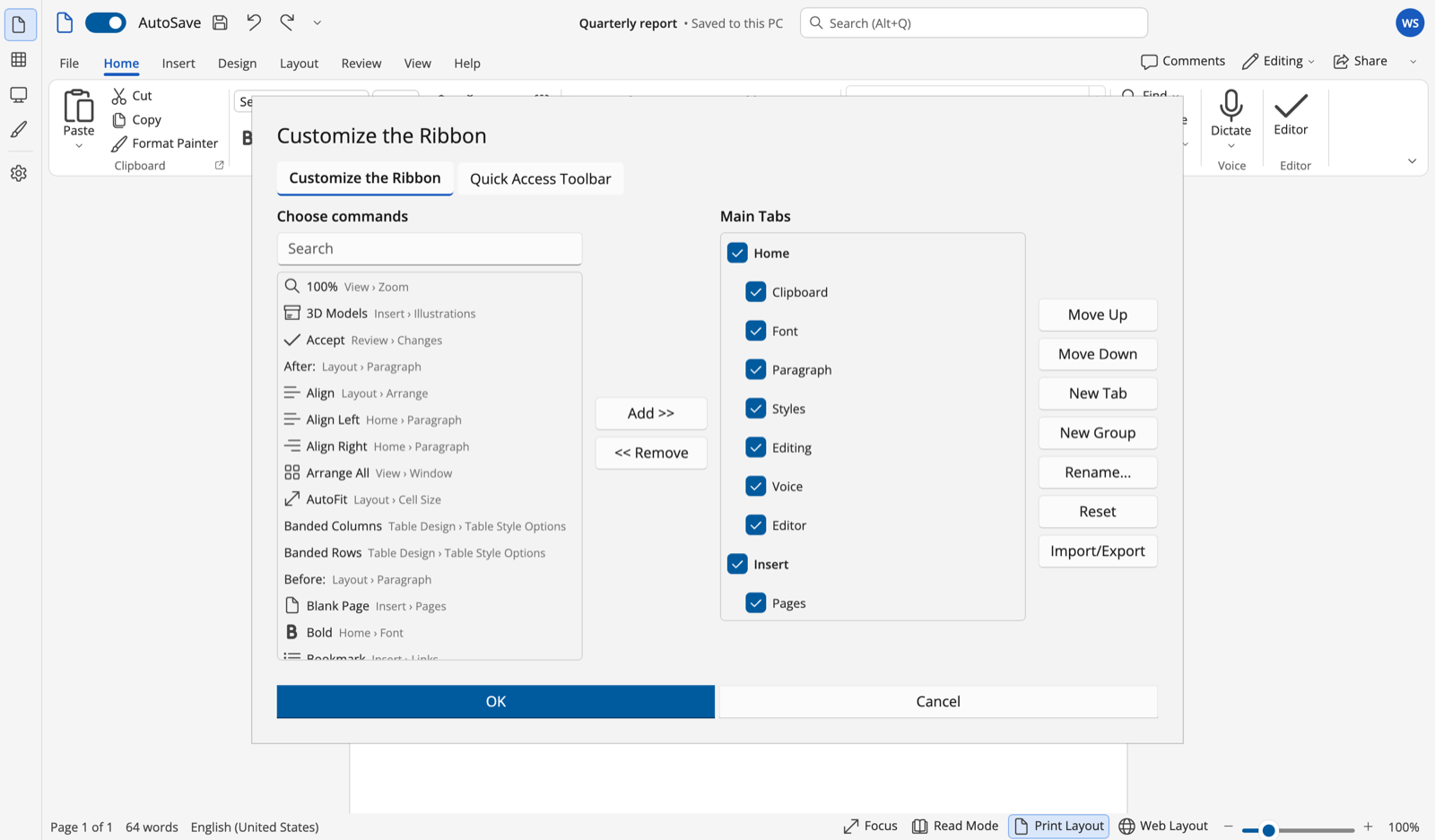Viewport: 1435px width, 840px height.
Task: Open the Review ribbon tab
Action: point(361,63)
